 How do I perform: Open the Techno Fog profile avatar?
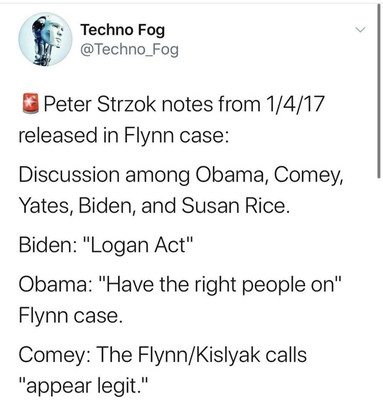pyautogui.click(x=45, y=39)
